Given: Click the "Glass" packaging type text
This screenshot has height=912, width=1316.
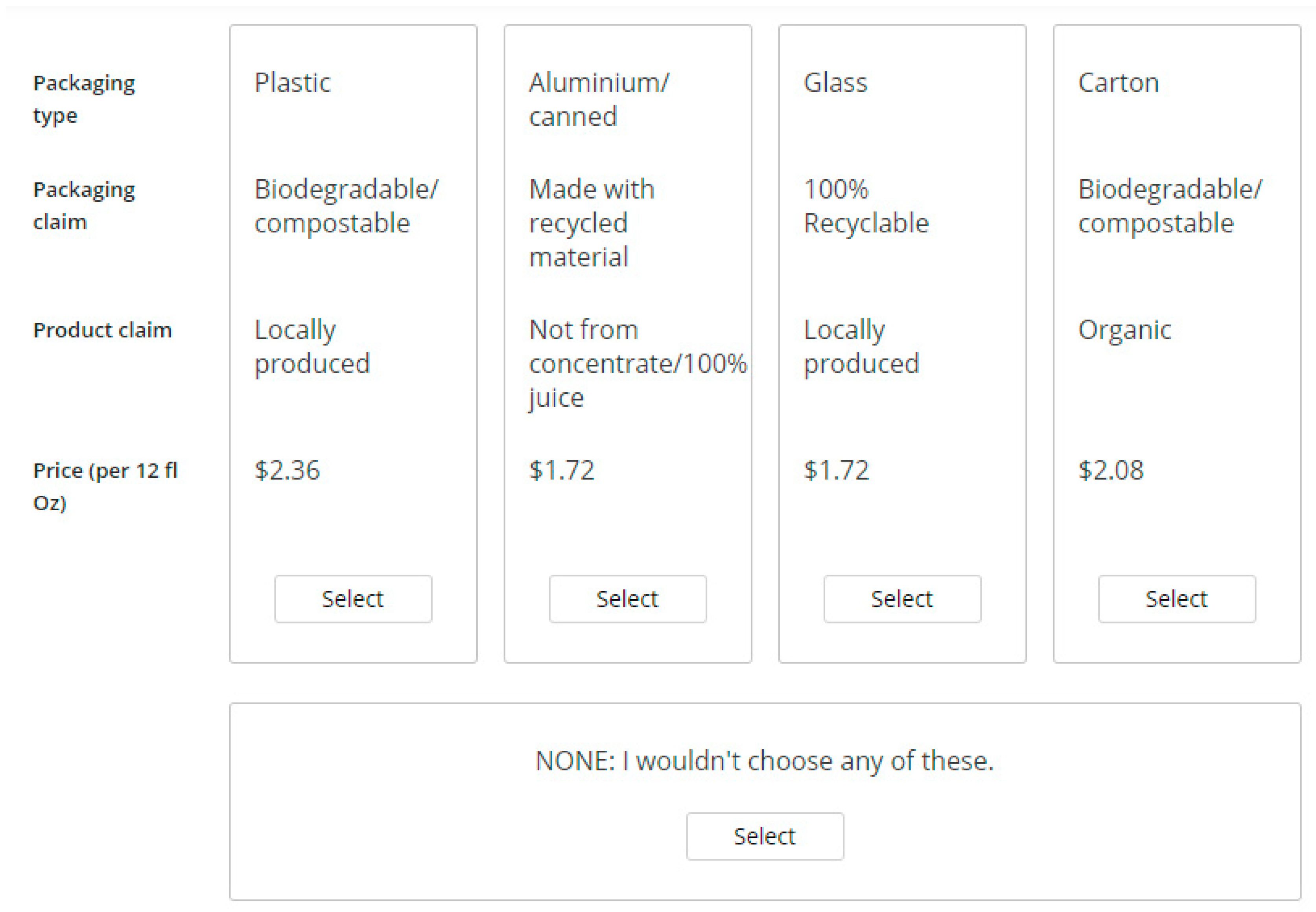Looking at the screenshot, I should (x=835, y=83).
